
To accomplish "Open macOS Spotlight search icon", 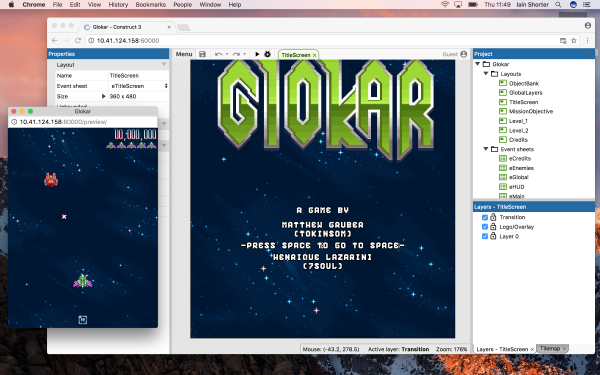I will 558,5.
